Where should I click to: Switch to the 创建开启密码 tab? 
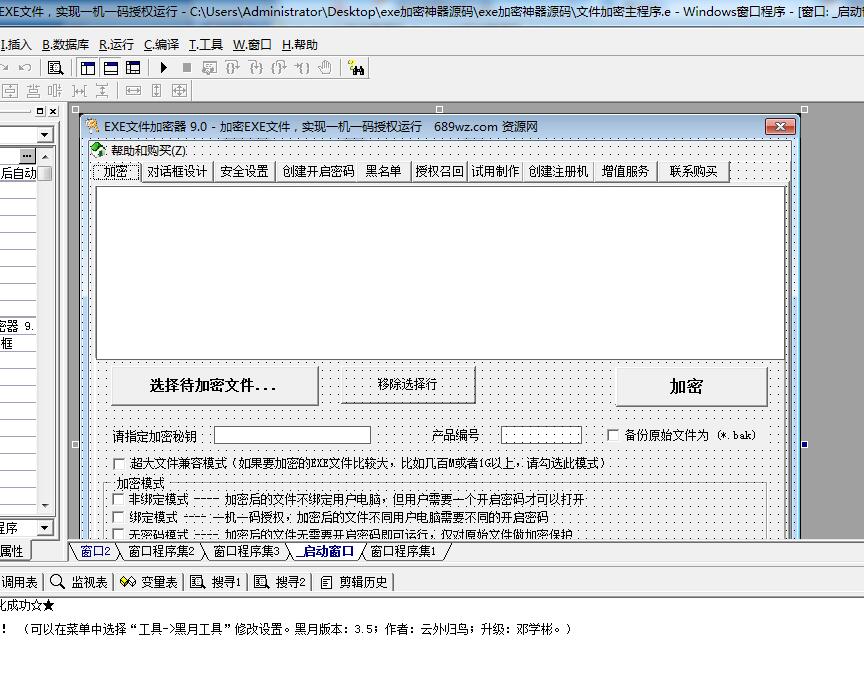(x=318, y=171)
